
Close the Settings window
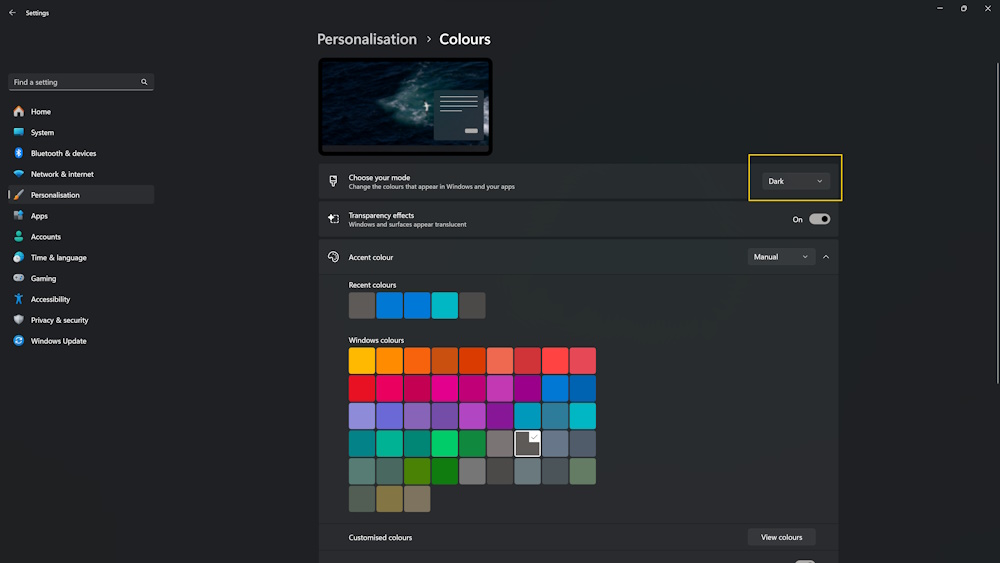[988, 8]
